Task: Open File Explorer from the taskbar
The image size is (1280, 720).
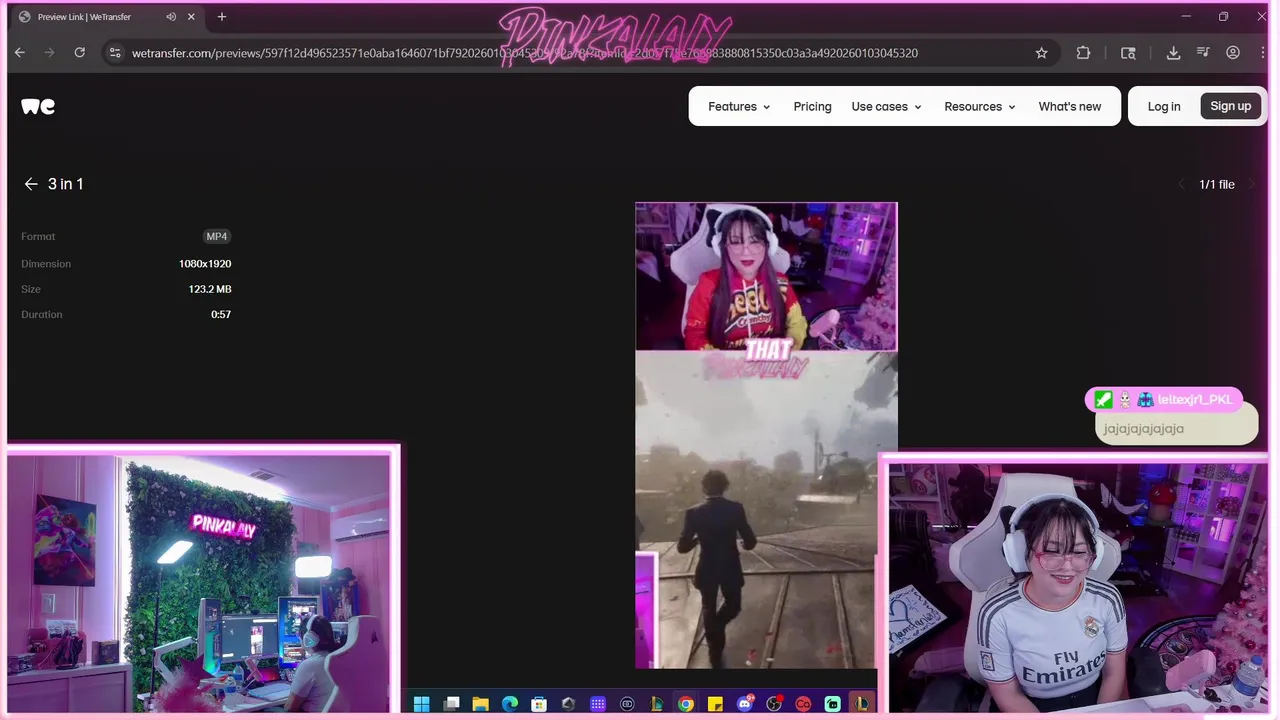Action: pyautogui.click(x=480, y=704)
